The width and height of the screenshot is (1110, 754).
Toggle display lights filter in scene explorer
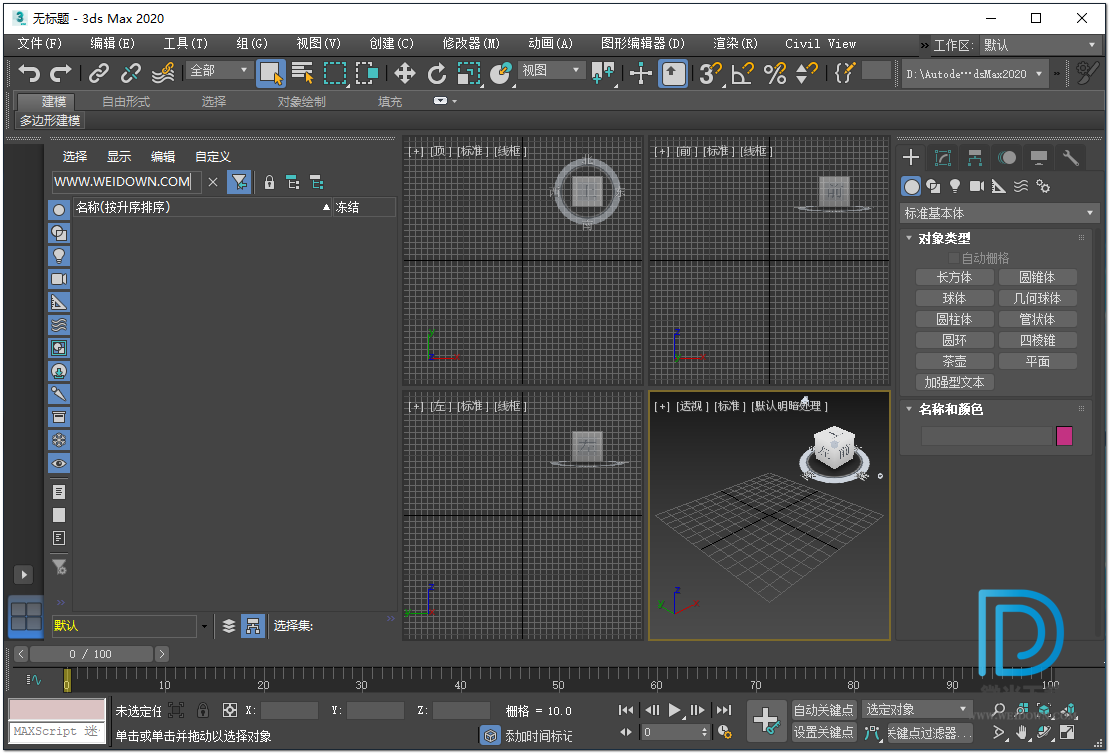coord(59,256)
